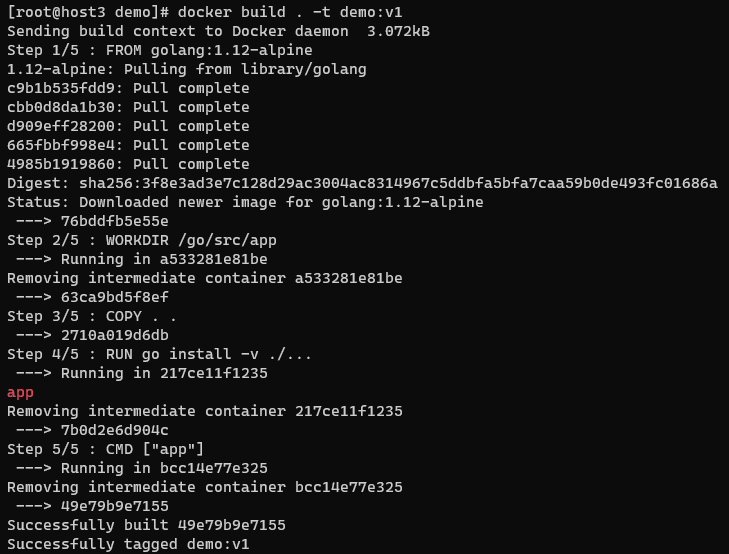
Task: Click layer 'c9b1b535fdd9: Pull complete' line
Action: coord(128,88)
